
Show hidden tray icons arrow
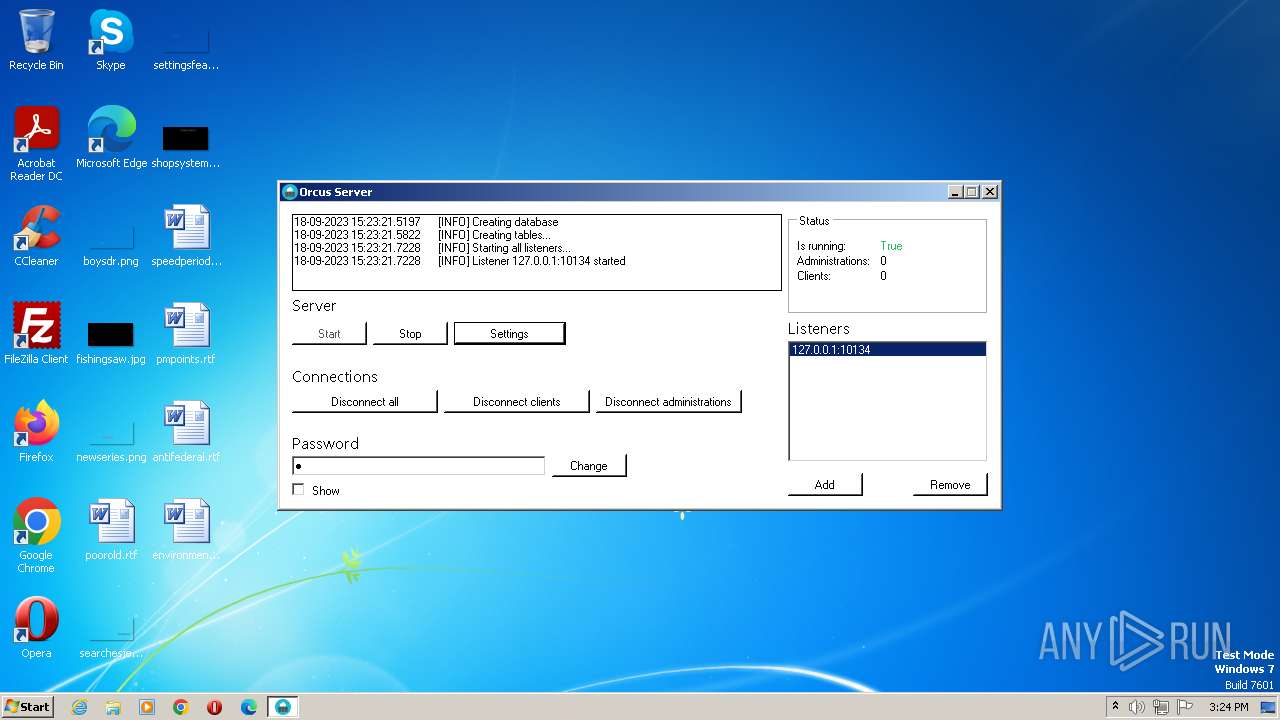1115,706
